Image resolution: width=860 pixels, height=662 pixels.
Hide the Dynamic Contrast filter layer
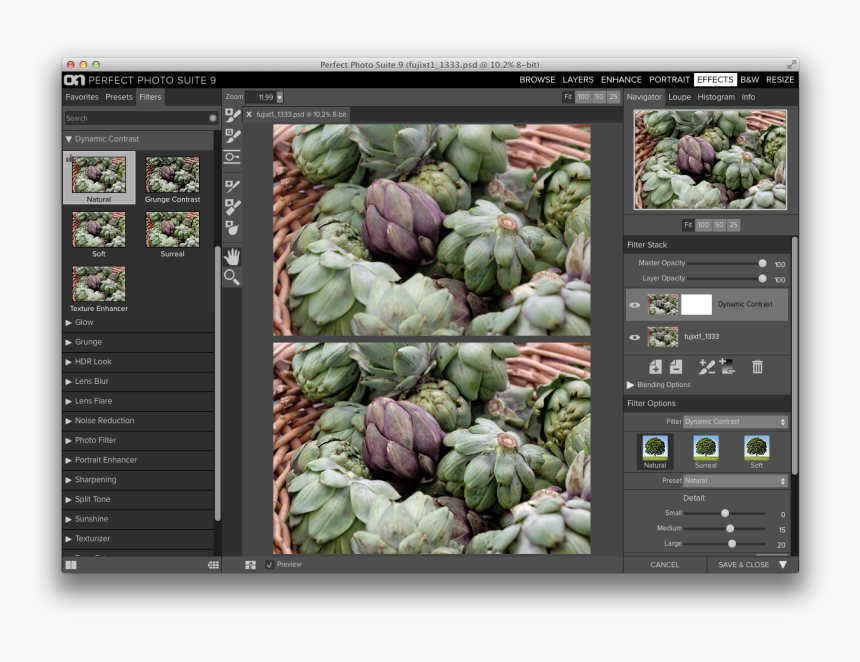click(634, 305)
